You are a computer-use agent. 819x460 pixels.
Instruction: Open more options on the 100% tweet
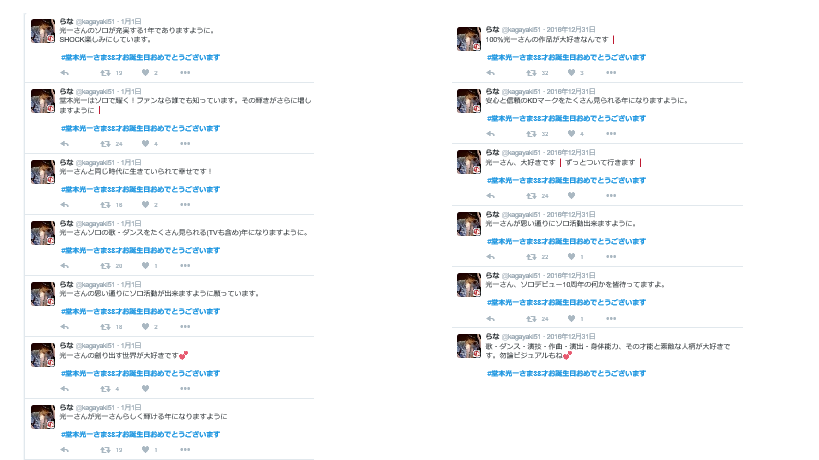[611, 73]
